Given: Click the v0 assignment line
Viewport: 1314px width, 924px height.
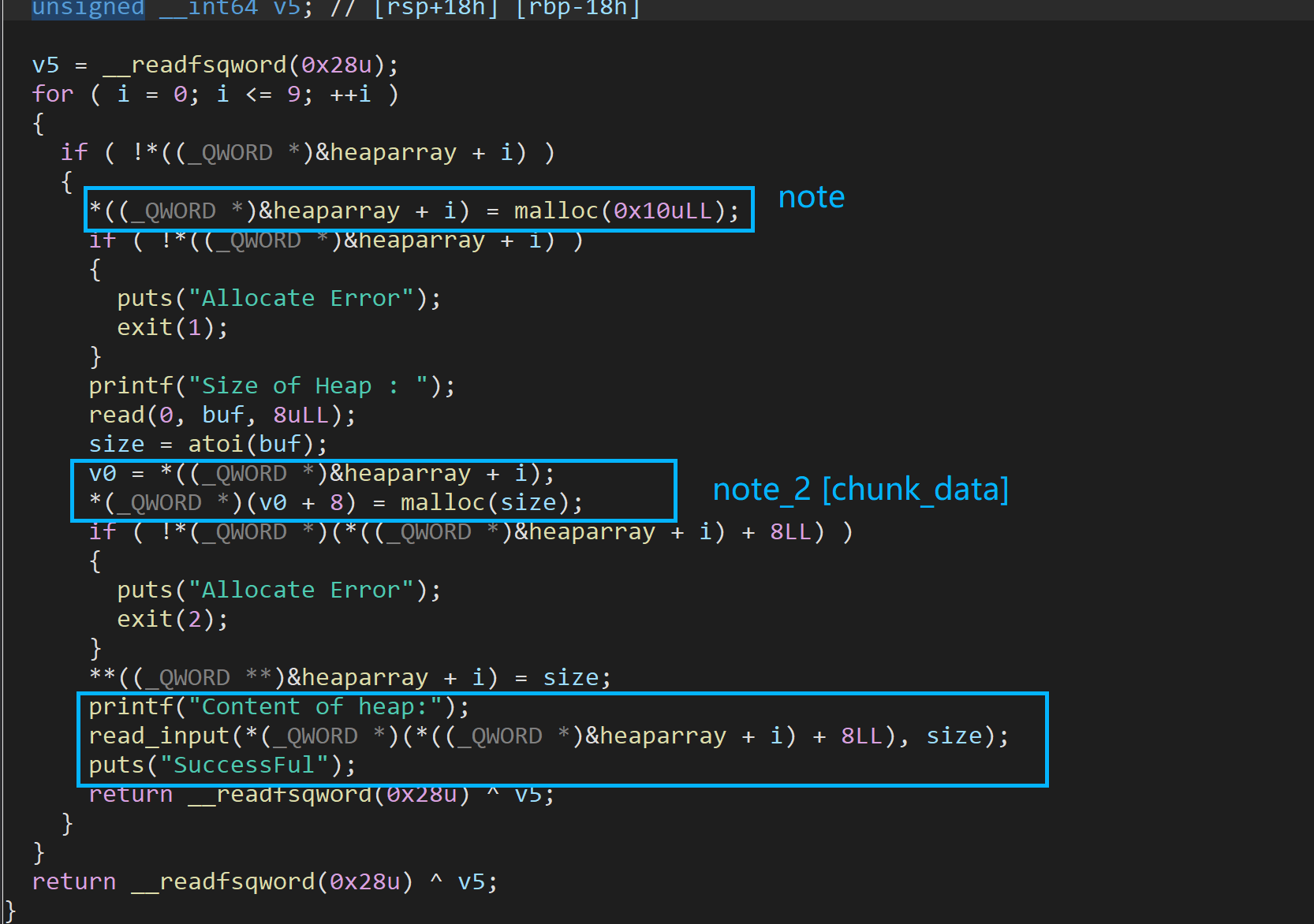Looking at the screenshot, I should coord(322,473).
